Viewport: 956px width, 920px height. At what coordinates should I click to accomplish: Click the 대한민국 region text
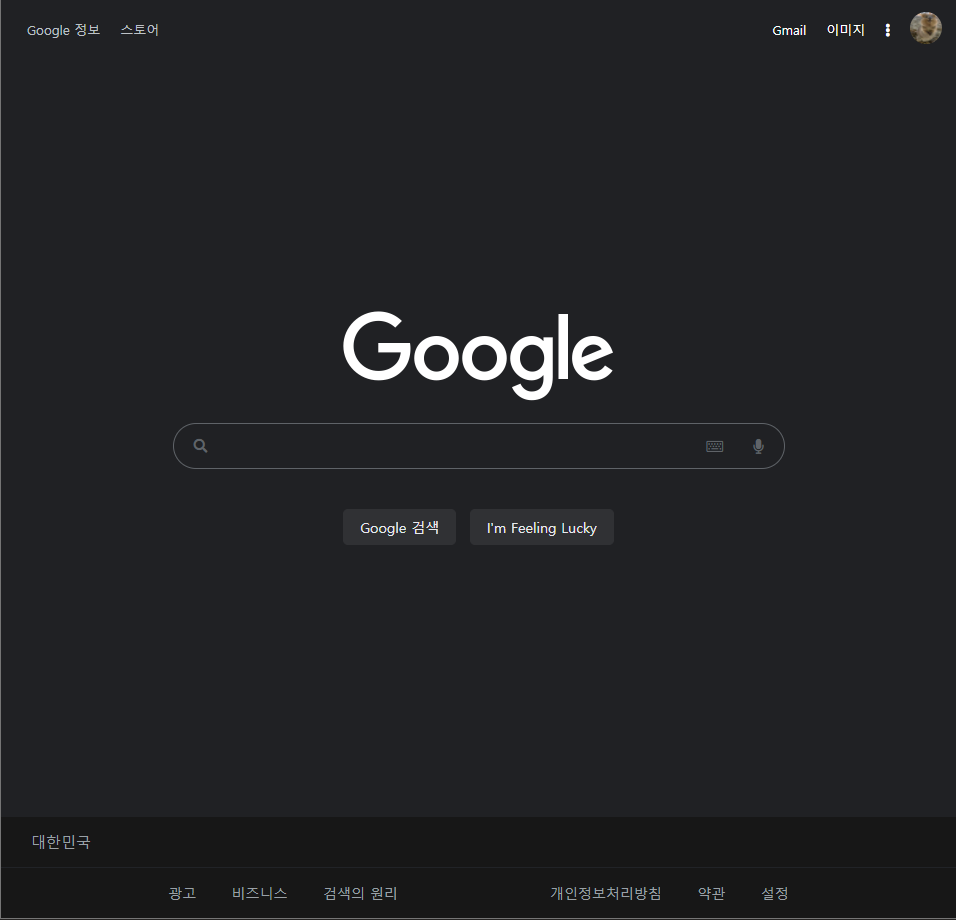click(x=61, y=842)
